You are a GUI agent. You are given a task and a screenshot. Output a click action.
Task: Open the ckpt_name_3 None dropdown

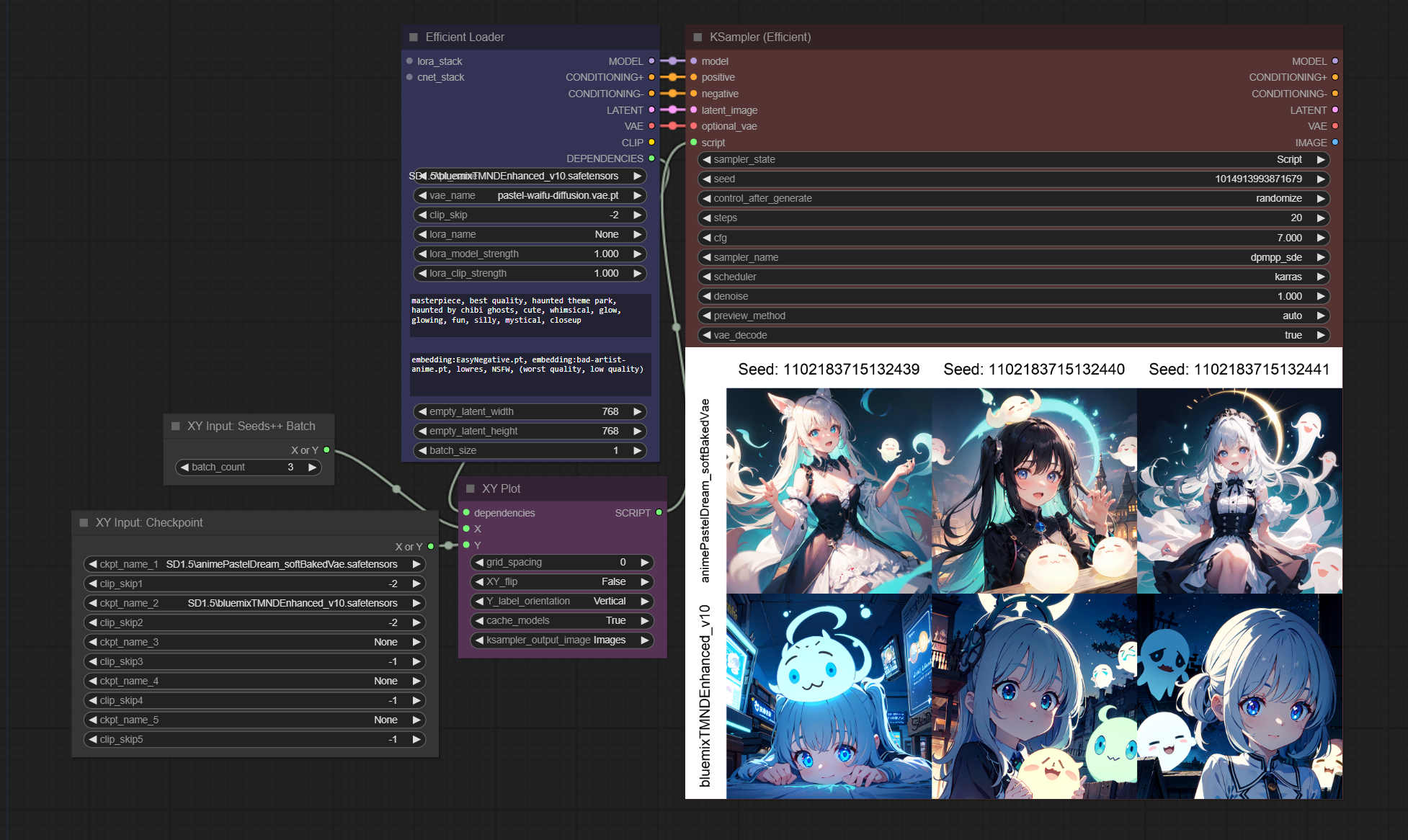(x=254, y=642)
